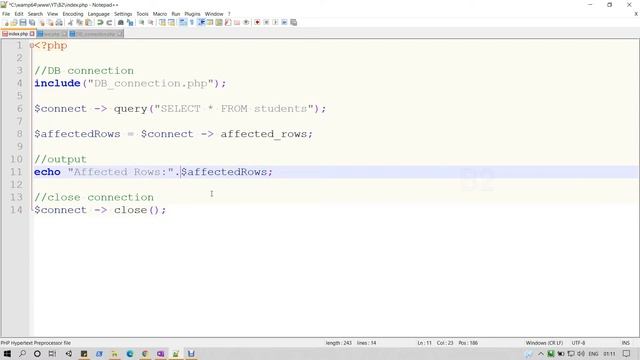Click the Cut (scissors) toolbar icon
This screenshot has height=360, width=640.
(x=70, y=22)
